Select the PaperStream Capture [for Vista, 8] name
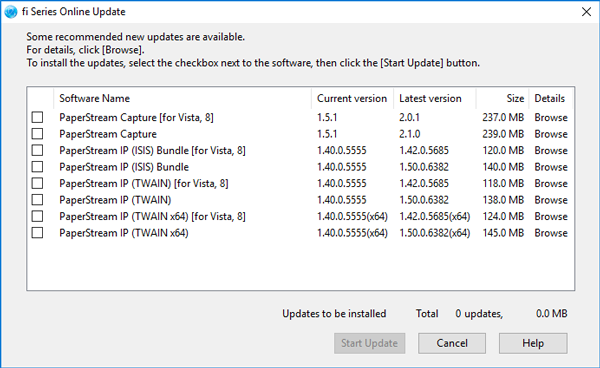600x368 pixels. point(136,117)
